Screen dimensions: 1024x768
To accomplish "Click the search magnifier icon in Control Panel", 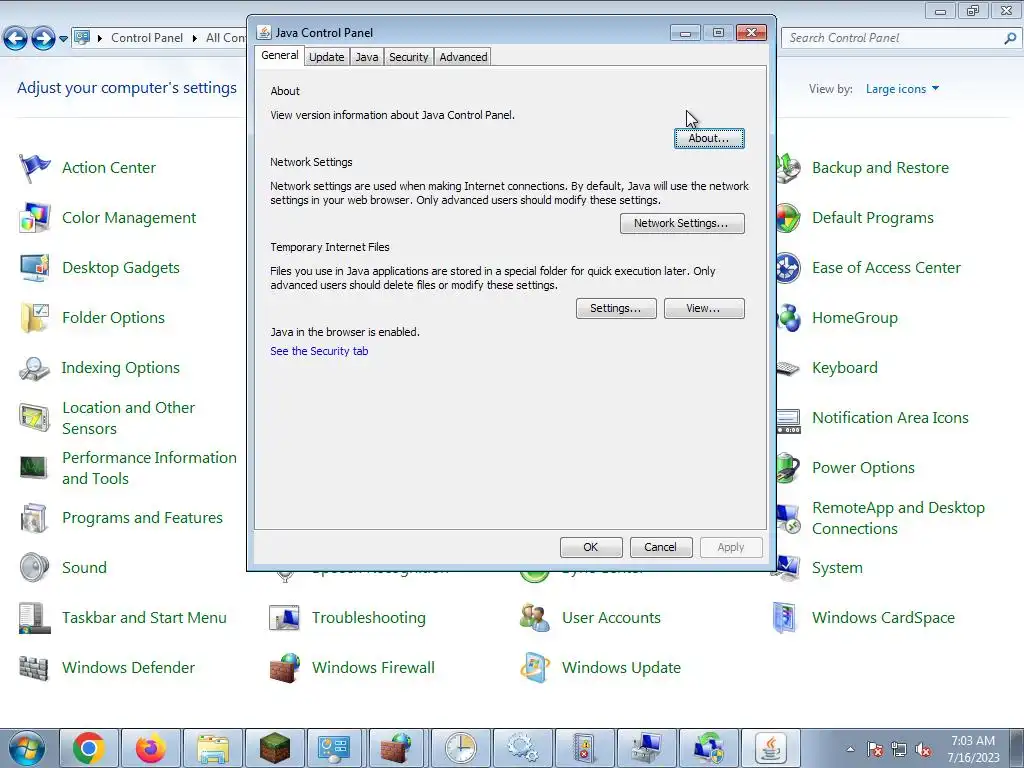I will point(1010,39).
